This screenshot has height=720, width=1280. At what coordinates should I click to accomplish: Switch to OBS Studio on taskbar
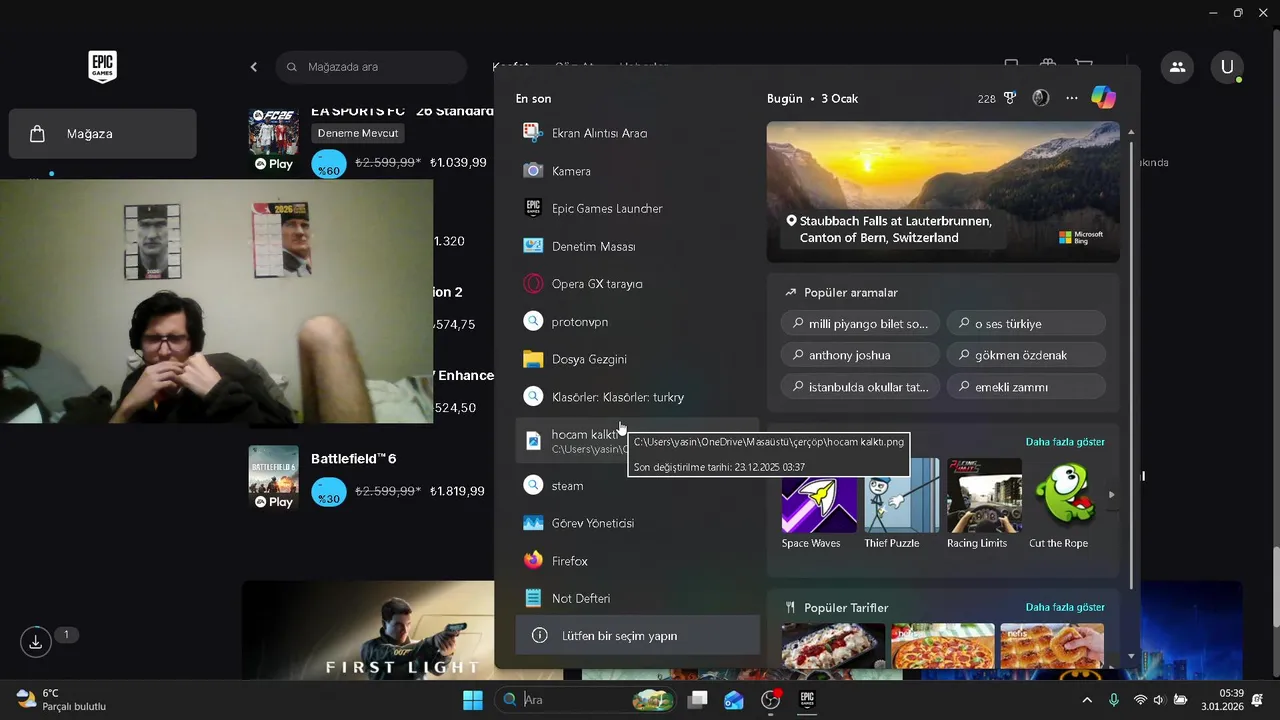pyautogui.click(x=770, y=700)
